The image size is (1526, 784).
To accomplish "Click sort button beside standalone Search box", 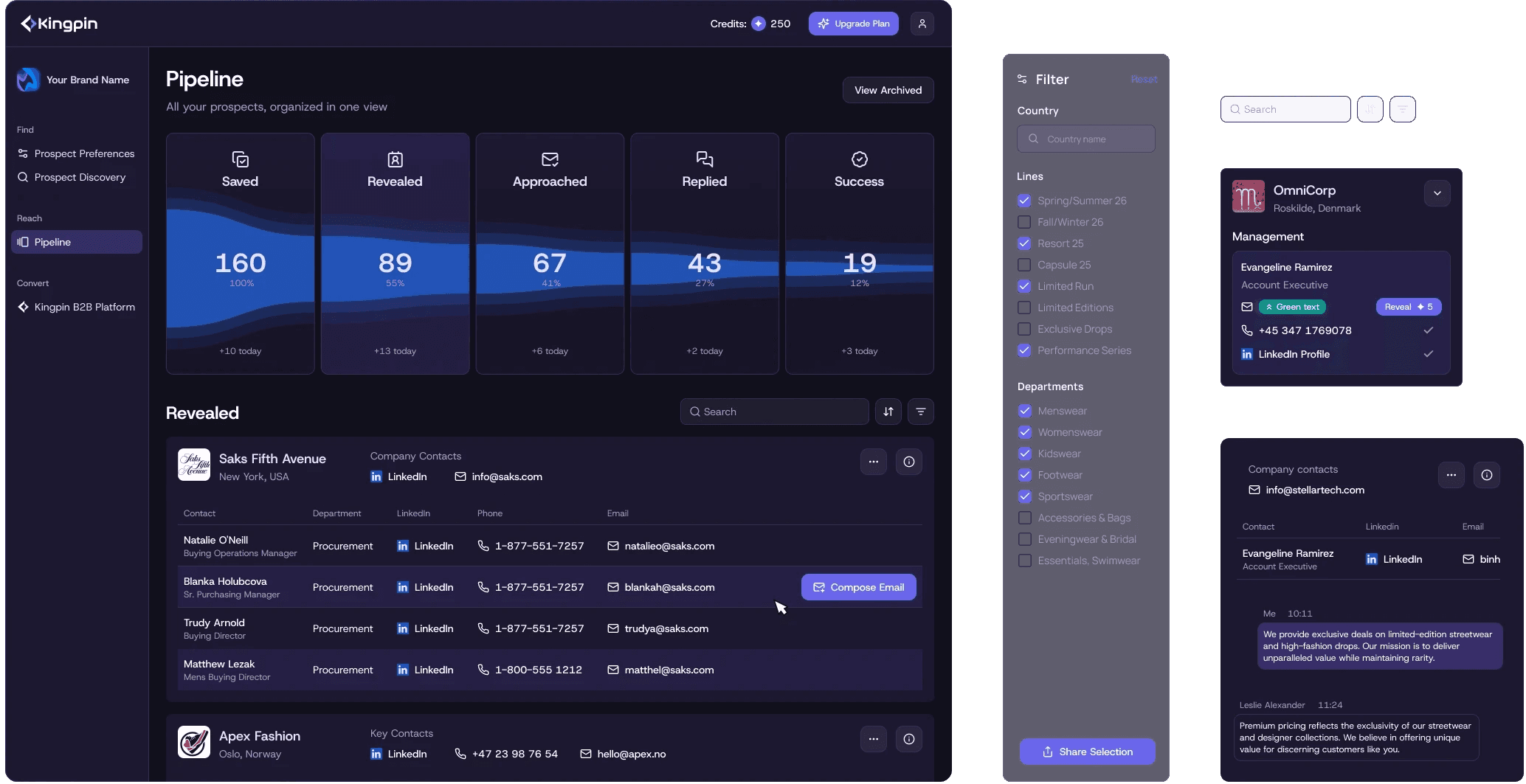I will pos(1370,109).
